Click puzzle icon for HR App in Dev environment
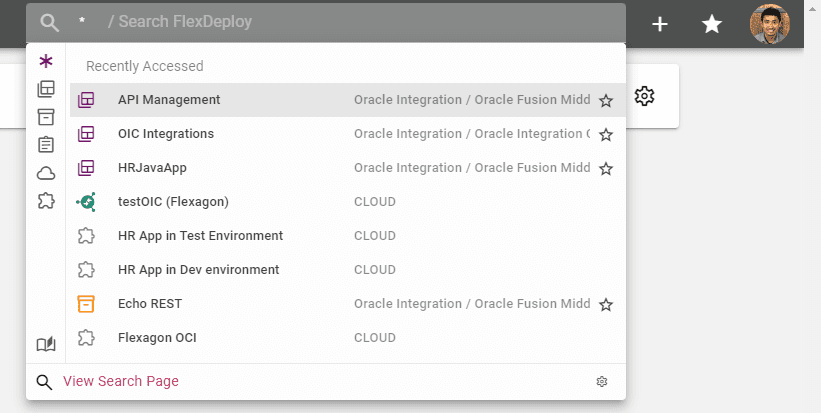Image resolution: width=821 pixels, height=413 pixels. point(86,270)
